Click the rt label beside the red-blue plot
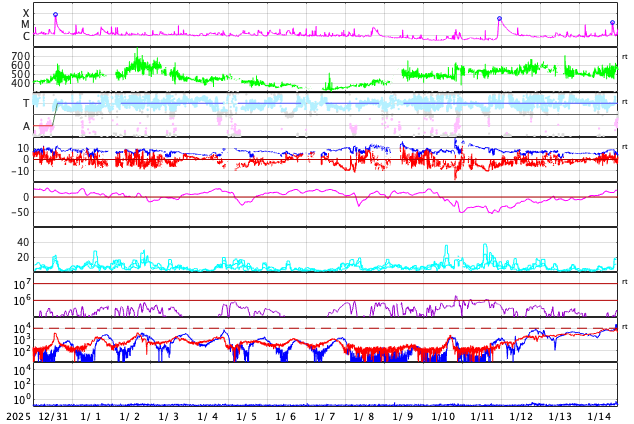The height and width of the screenshot is (424, 634). [x=624, y=147]
